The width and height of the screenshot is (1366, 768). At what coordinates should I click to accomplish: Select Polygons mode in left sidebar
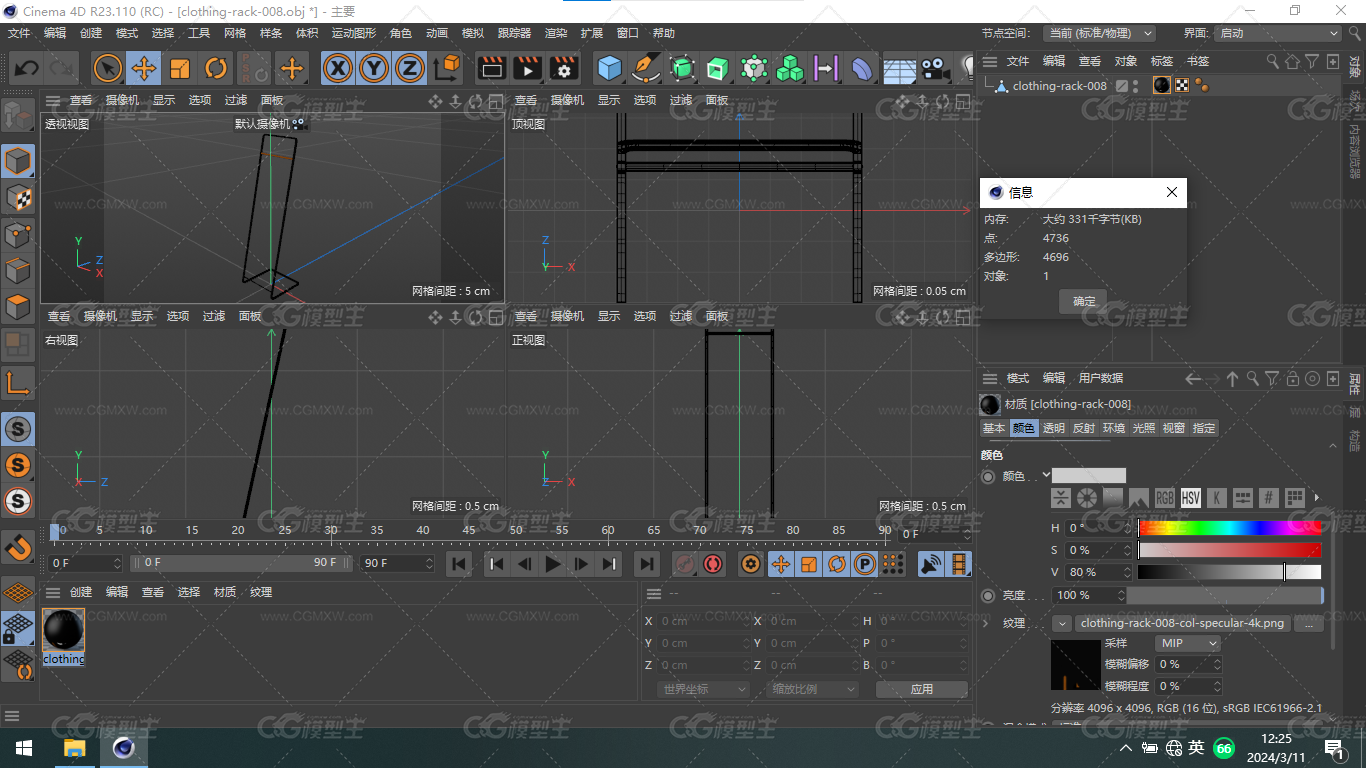point(18,307)
